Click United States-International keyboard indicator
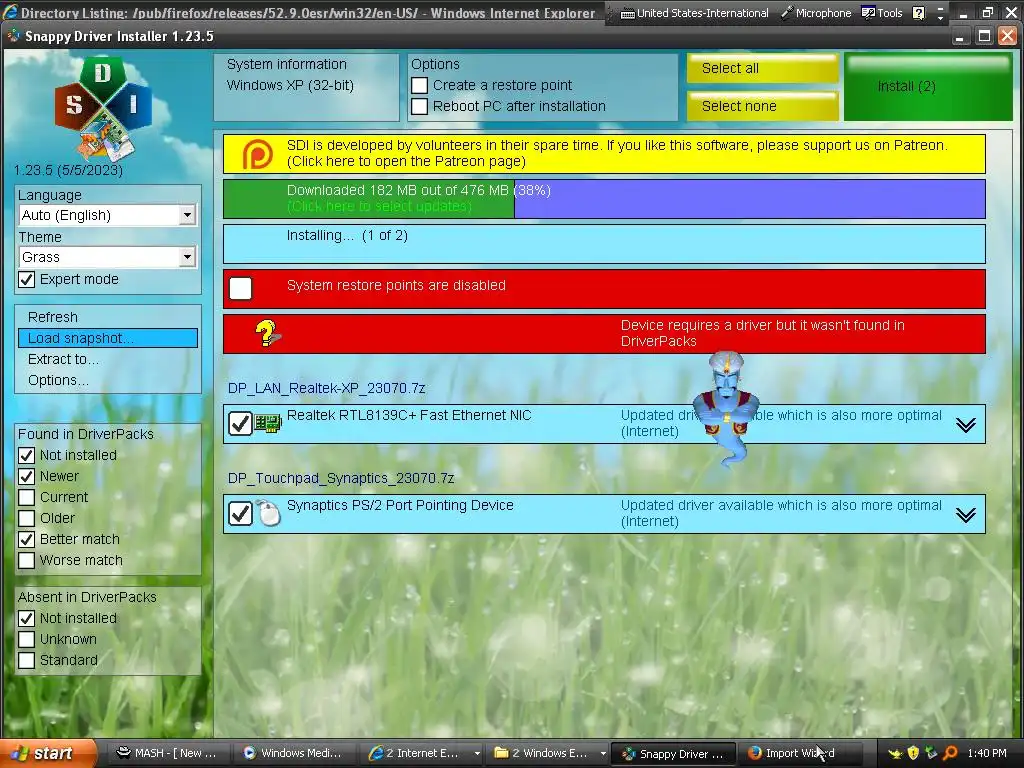 pos(694,13)
